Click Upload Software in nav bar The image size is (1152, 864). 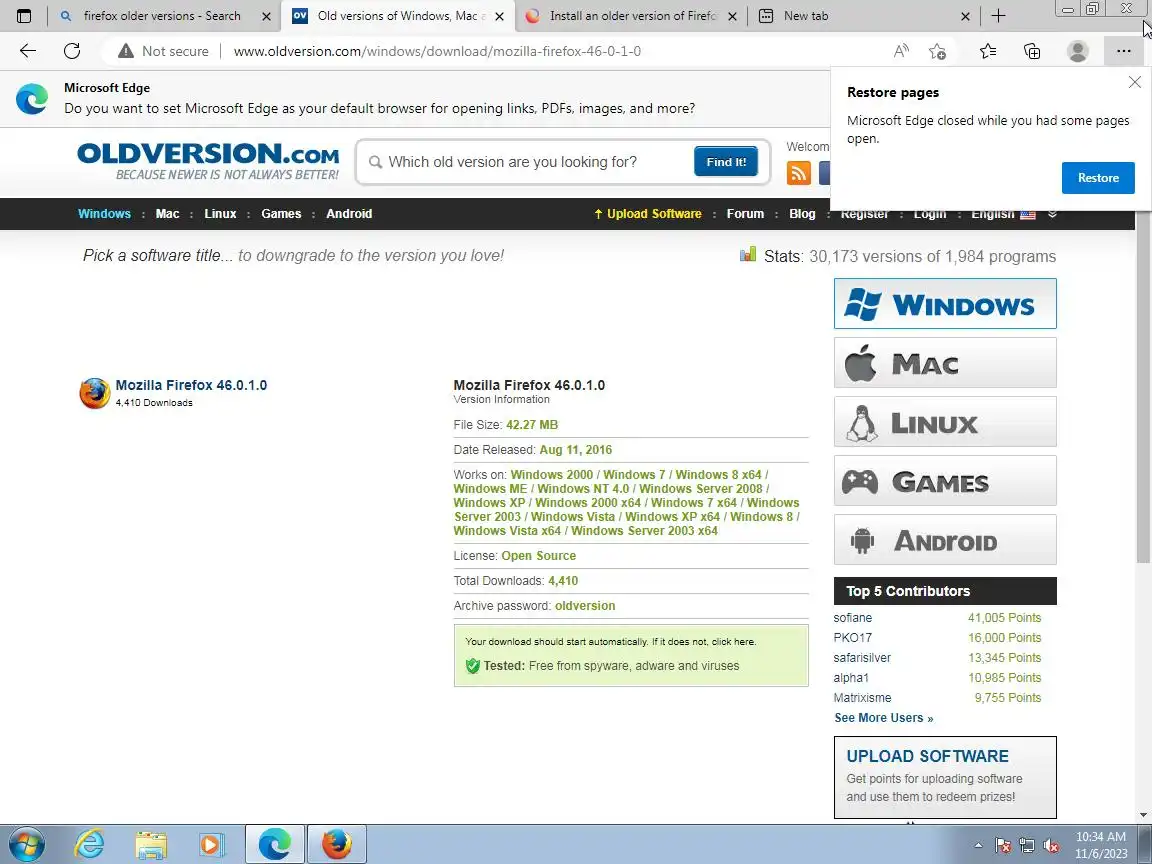[648, 214]
